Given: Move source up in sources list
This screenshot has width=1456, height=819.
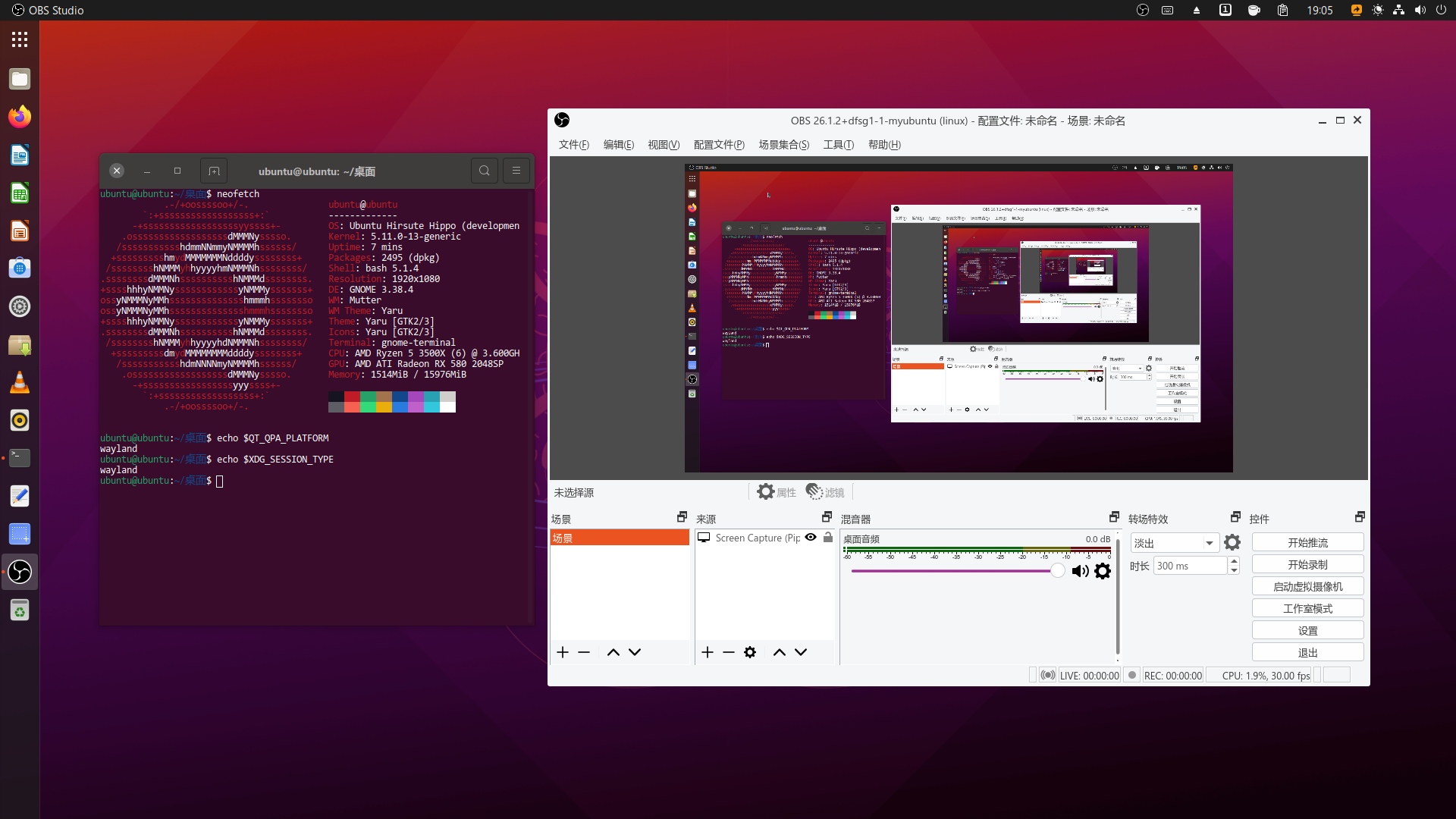Looking at the screenshot, I should [x=780, y=652].
